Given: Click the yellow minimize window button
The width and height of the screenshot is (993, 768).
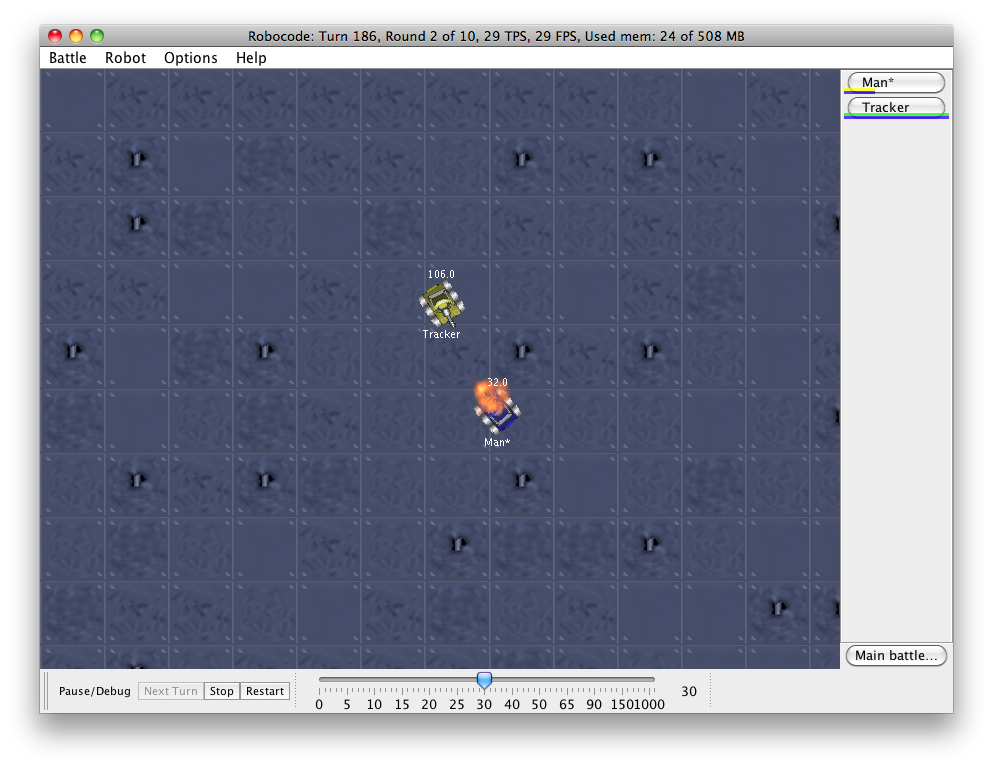Looking at the screenshot, I should 76,36.
